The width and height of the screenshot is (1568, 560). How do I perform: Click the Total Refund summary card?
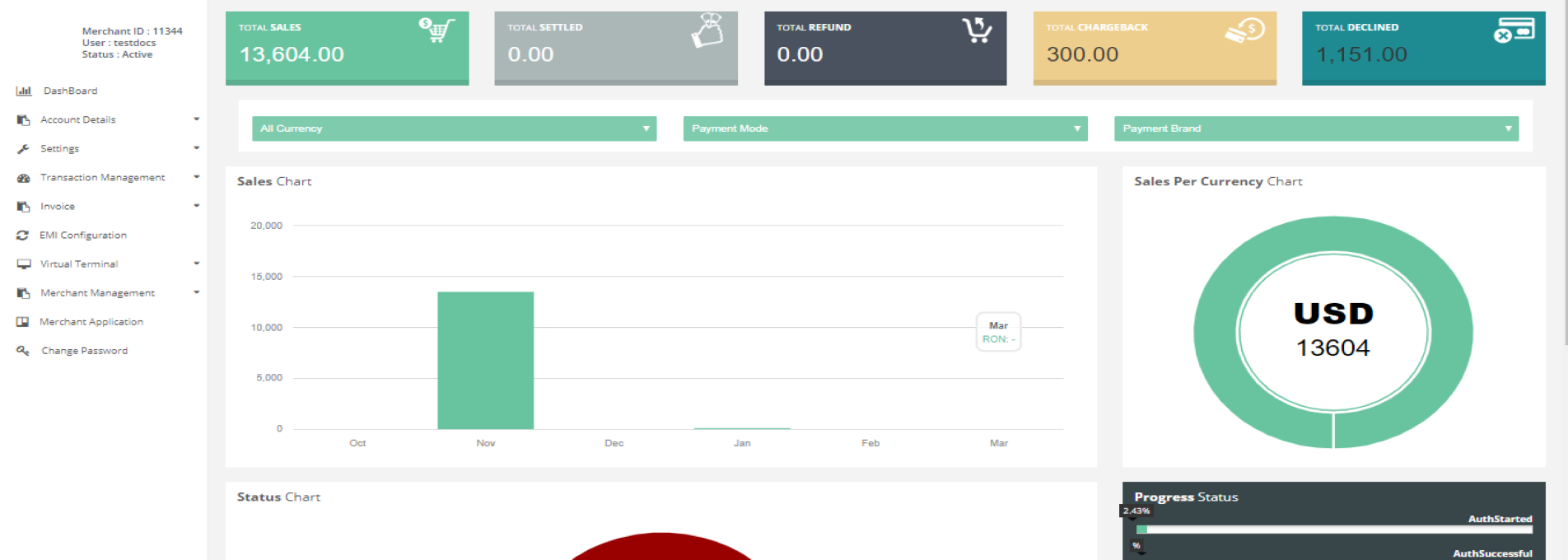tap(884, 48)
